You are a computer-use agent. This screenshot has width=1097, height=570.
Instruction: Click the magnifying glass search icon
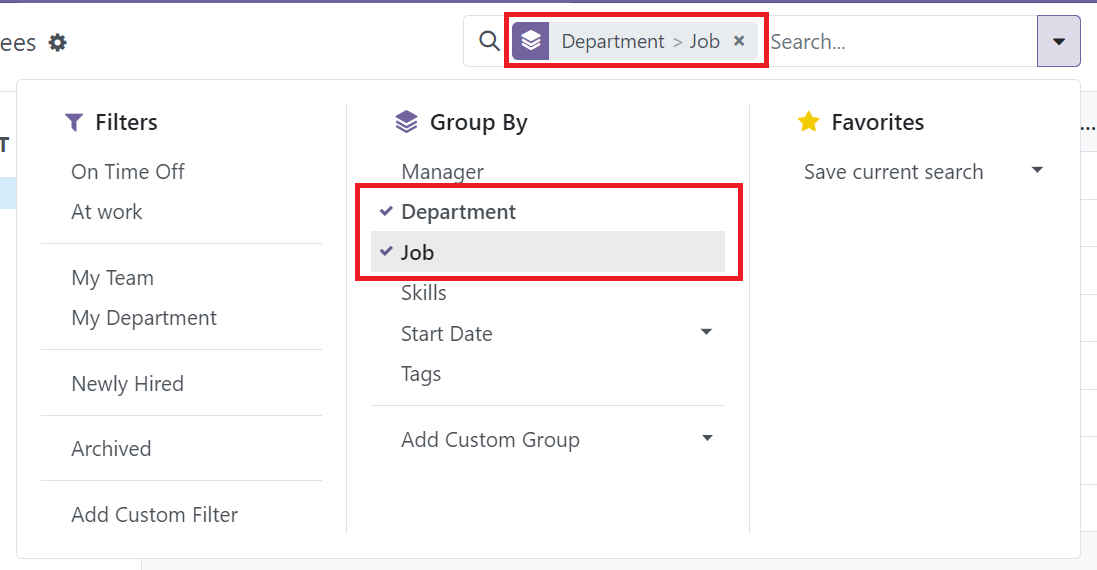click(489, 41)
